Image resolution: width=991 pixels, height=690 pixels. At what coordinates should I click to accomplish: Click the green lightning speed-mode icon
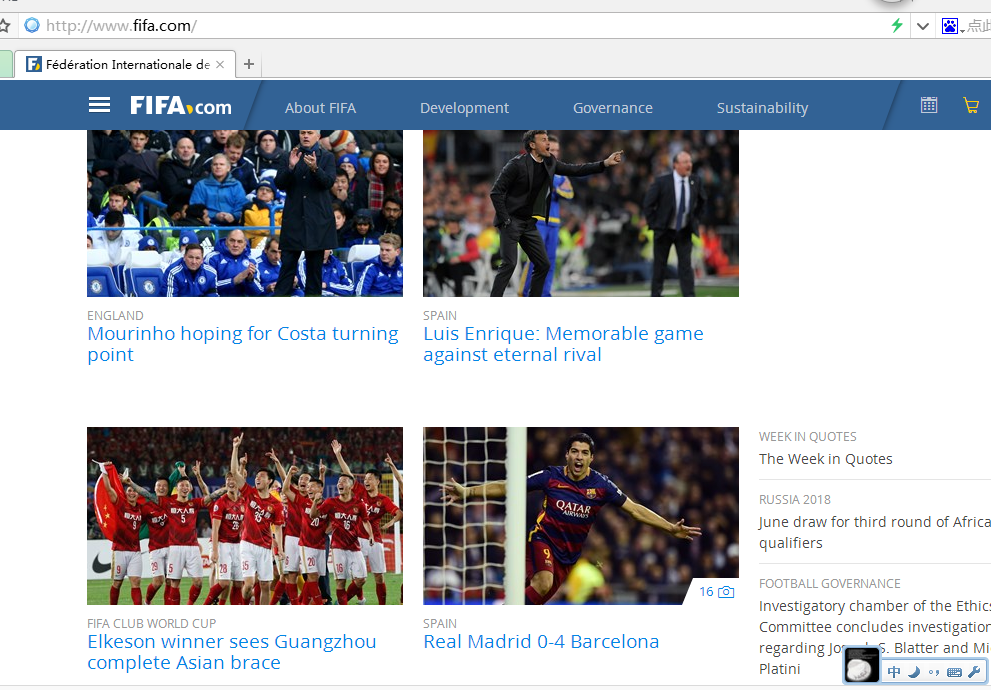(x=897, y=26)
